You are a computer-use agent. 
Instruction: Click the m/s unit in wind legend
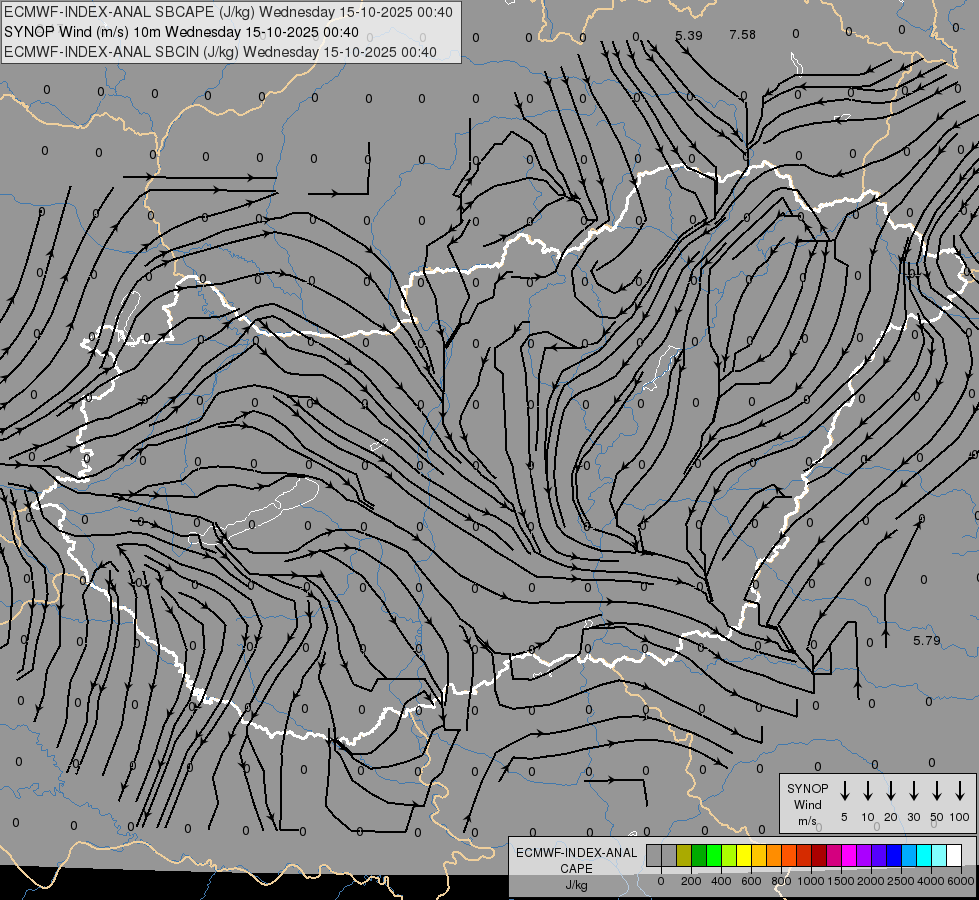807,821
